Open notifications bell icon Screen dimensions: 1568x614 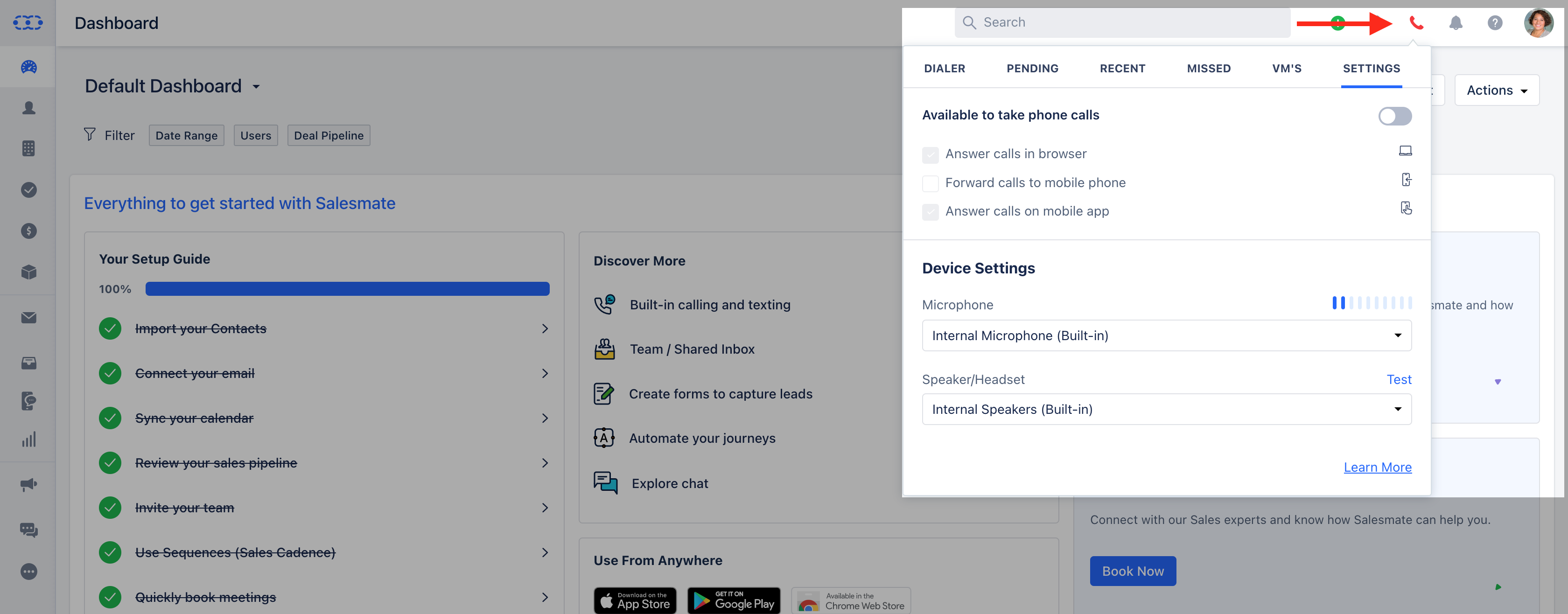coord(1456,23)
